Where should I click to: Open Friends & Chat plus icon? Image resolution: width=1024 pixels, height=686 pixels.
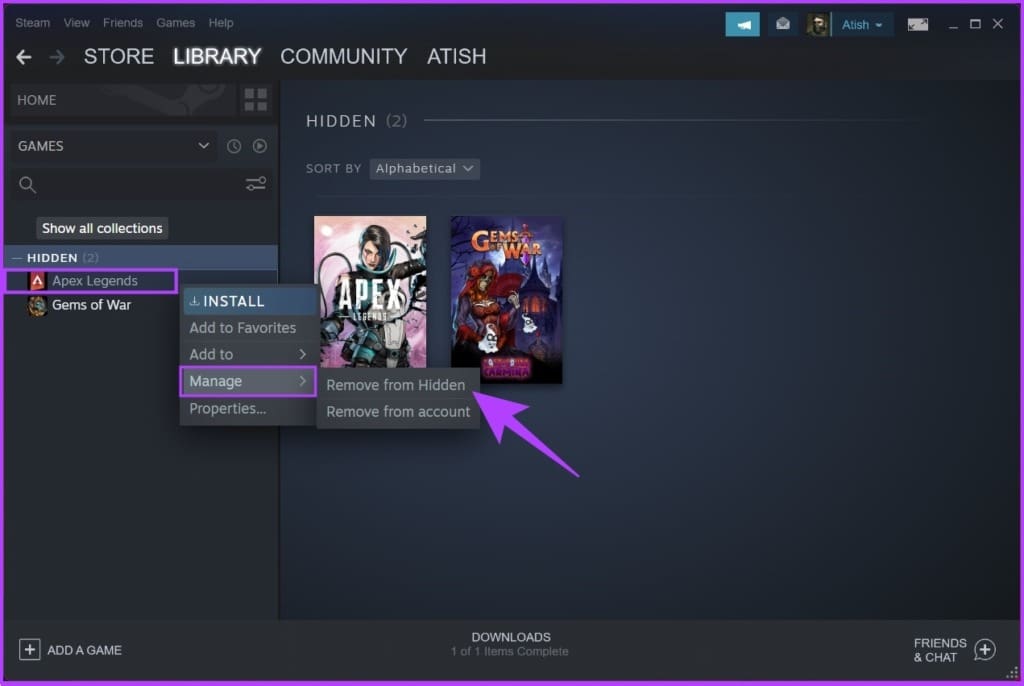(985, 649)
